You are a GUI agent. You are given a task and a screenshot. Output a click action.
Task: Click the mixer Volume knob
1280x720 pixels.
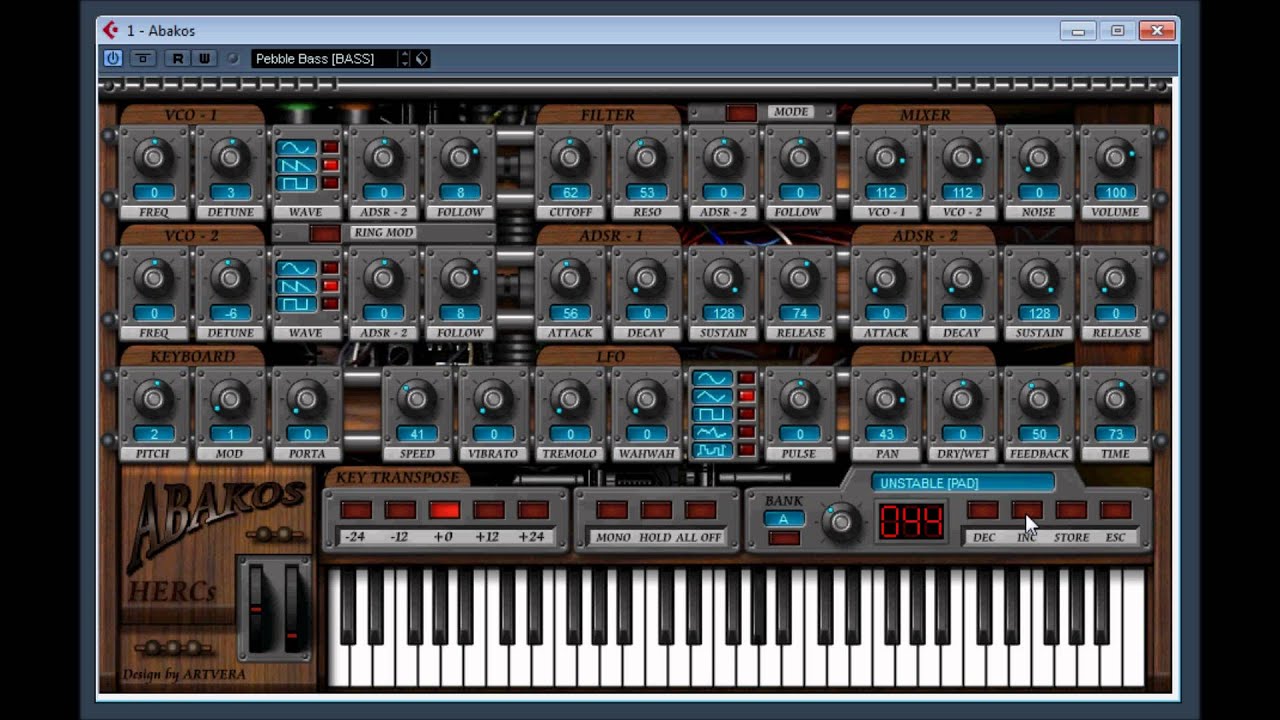click(x=1116, y=157)
